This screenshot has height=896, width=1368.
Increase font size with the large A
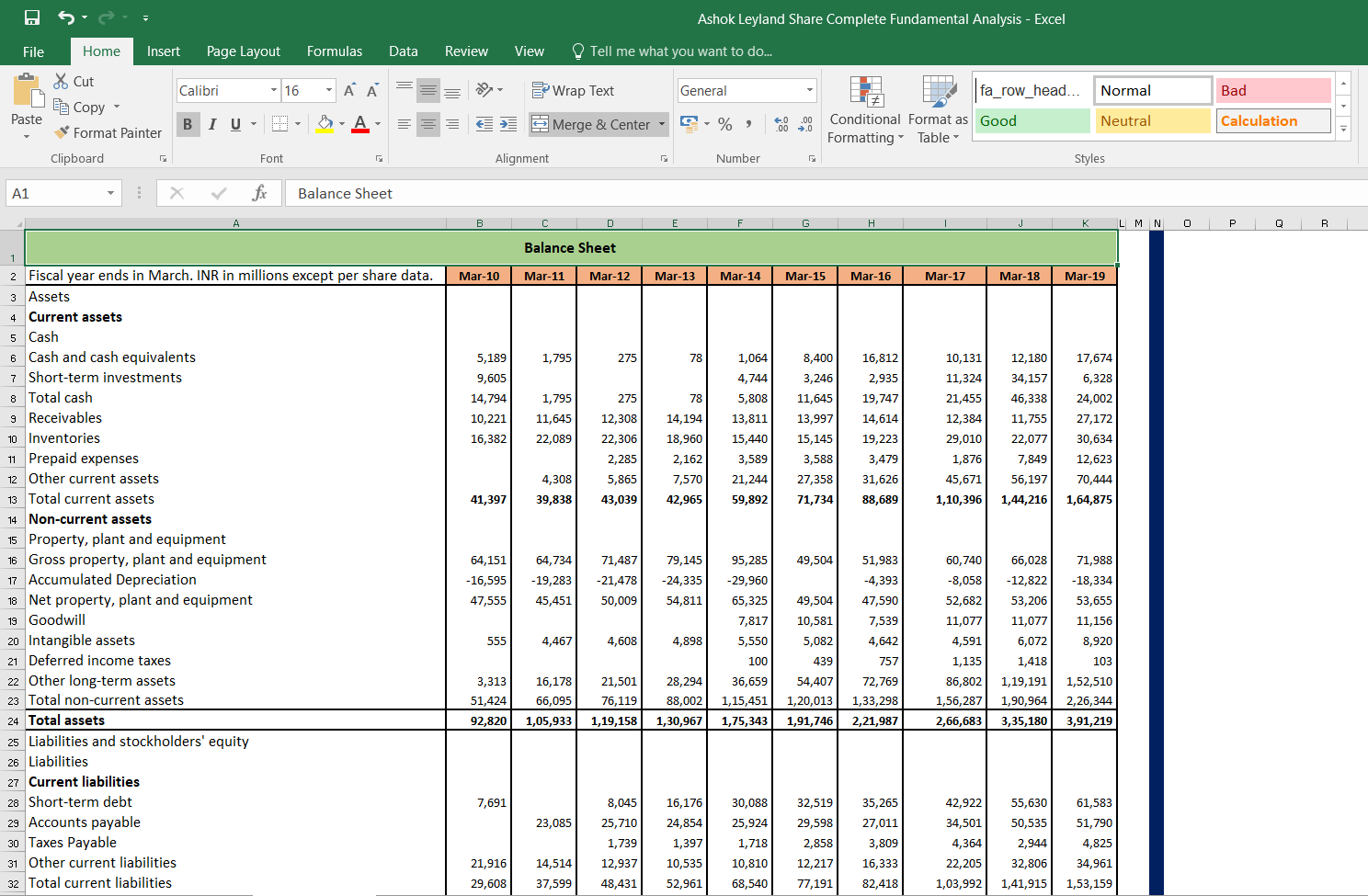pos(349,90)
